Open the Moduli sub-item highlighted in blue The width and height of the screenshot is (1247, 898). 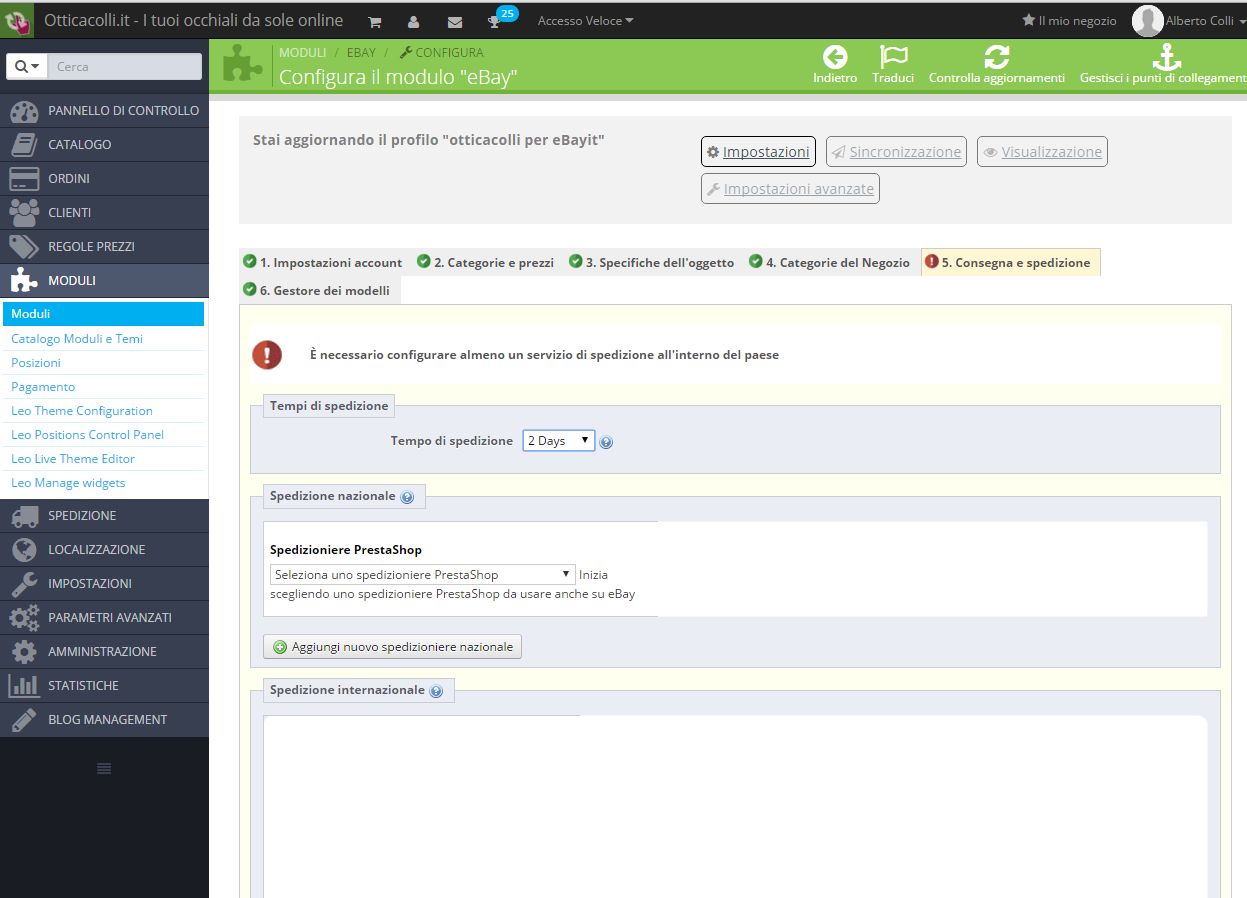pyautogui.click(x=103, y=314)
